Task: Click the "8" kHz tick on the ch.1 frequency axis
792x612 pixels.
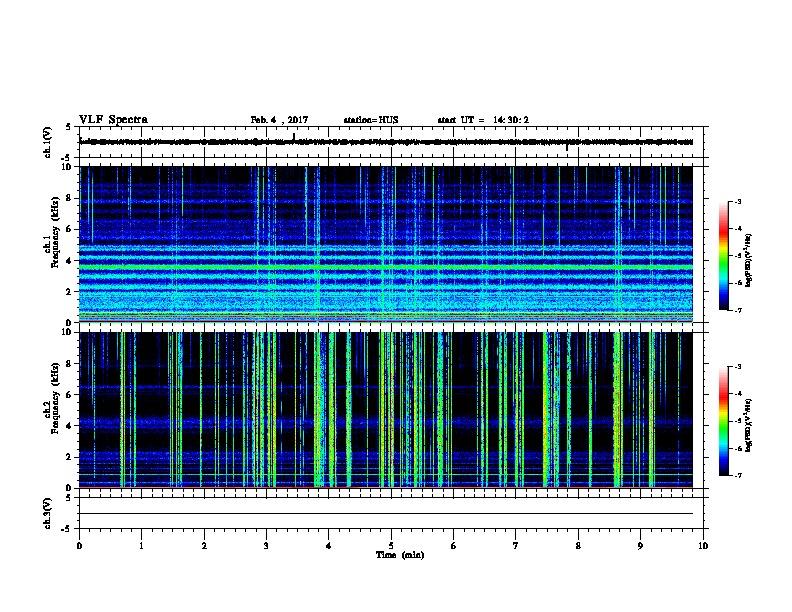Action: tap(69, 198)
